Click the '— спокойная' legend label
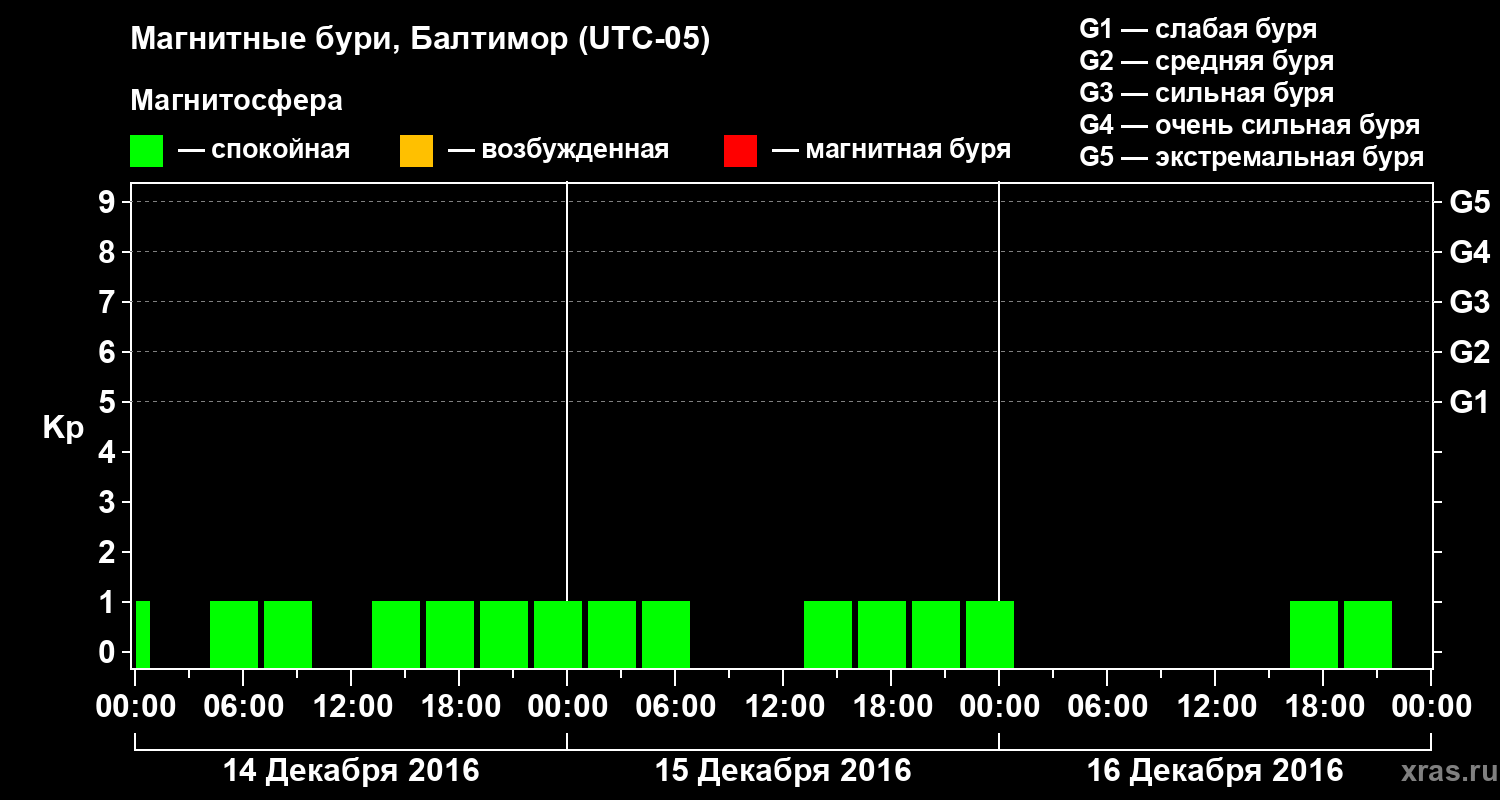This screenshot has width=1500, height=800. [264, 150]
